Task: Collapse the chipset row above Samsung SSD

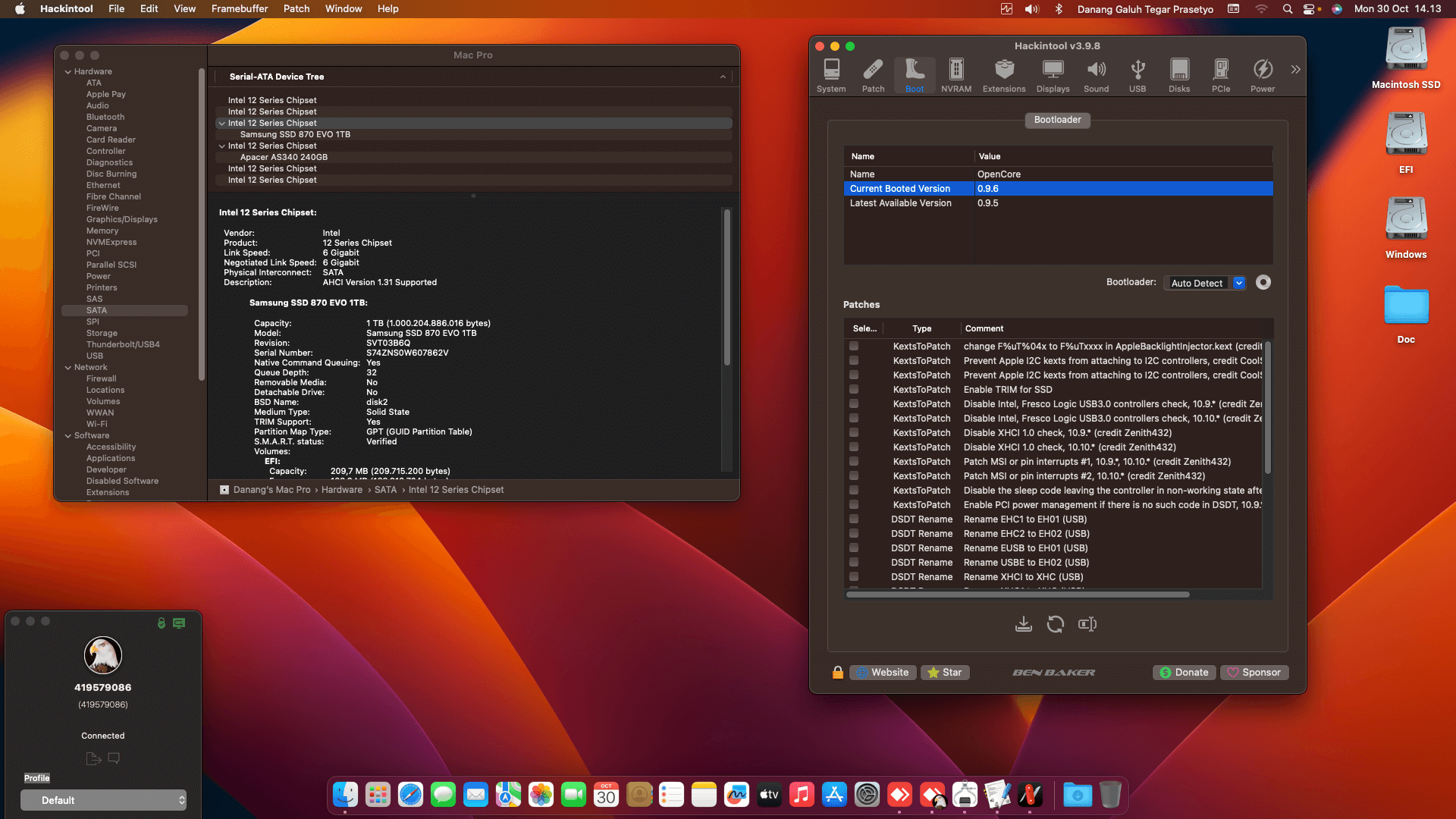Action: click(x=221, y=124)
